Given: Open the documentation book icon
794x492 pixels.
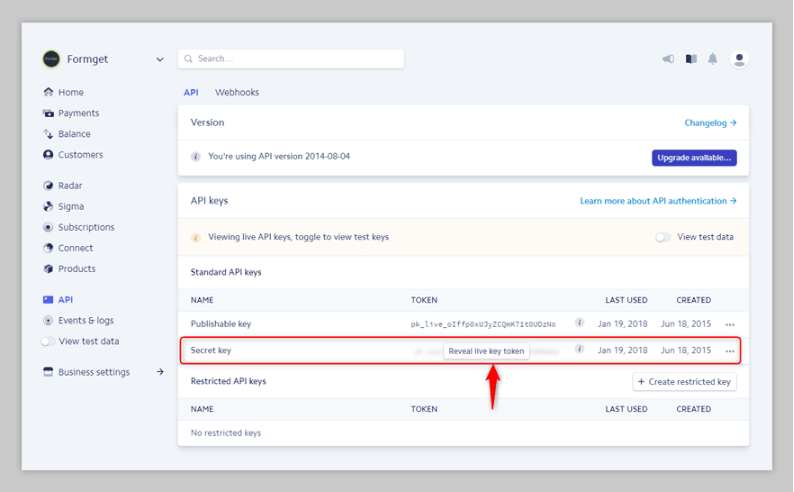Looking at the screenshot, I should click(x=691, y=59).
